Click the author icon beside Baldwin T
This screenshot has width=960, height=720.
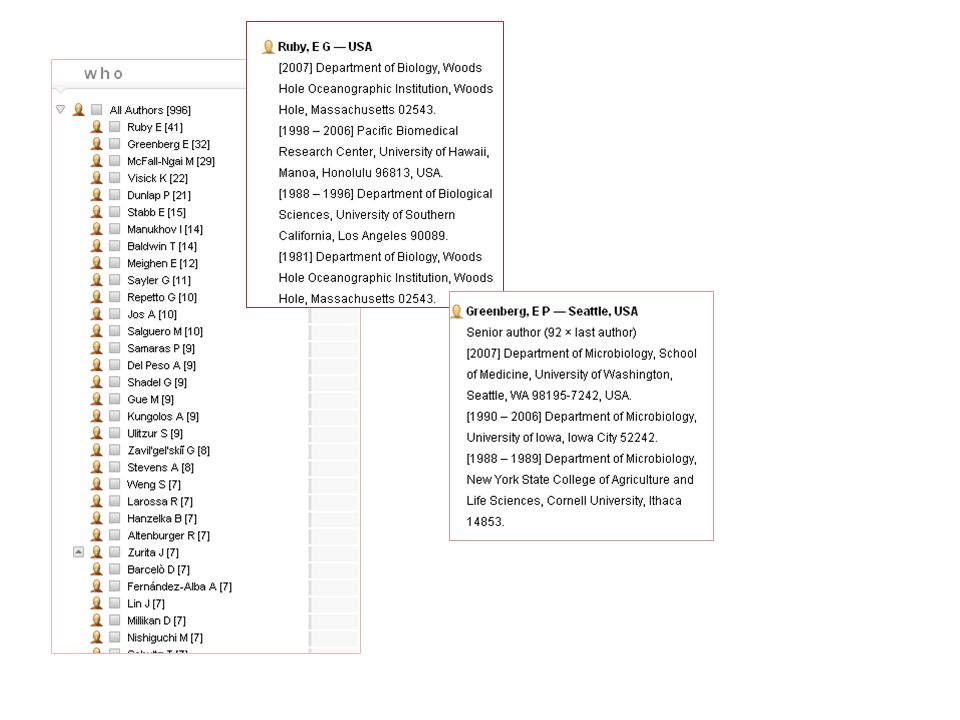pos(97,246)
